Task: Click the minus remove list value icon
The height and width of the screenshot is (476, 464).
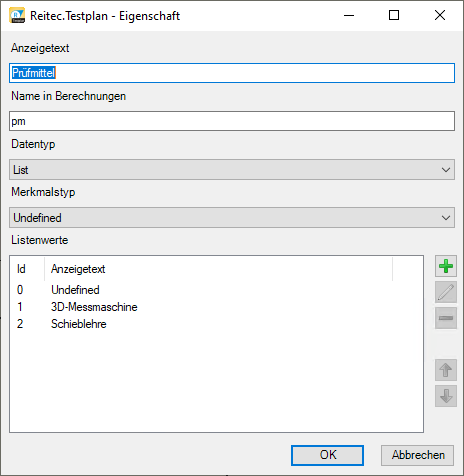Action: [446, 318]
